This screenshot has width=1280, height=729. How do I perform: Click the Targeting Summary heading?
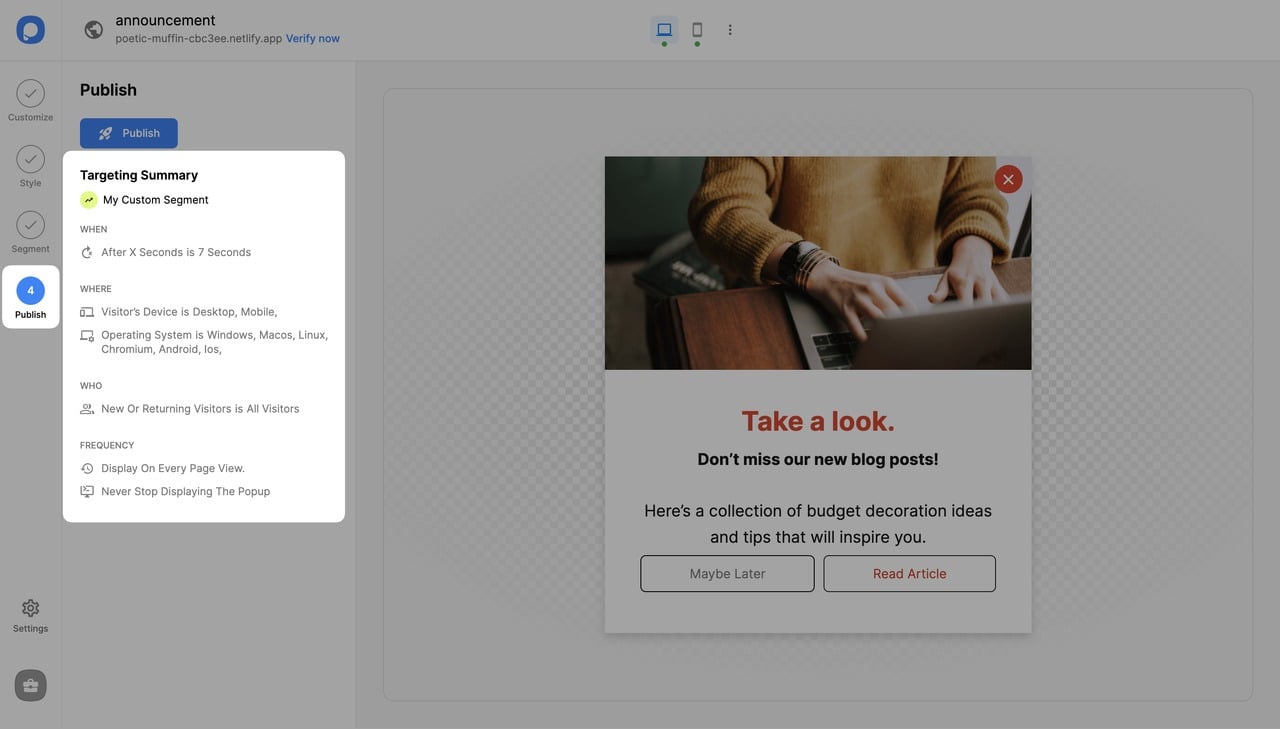click(139, 175)
